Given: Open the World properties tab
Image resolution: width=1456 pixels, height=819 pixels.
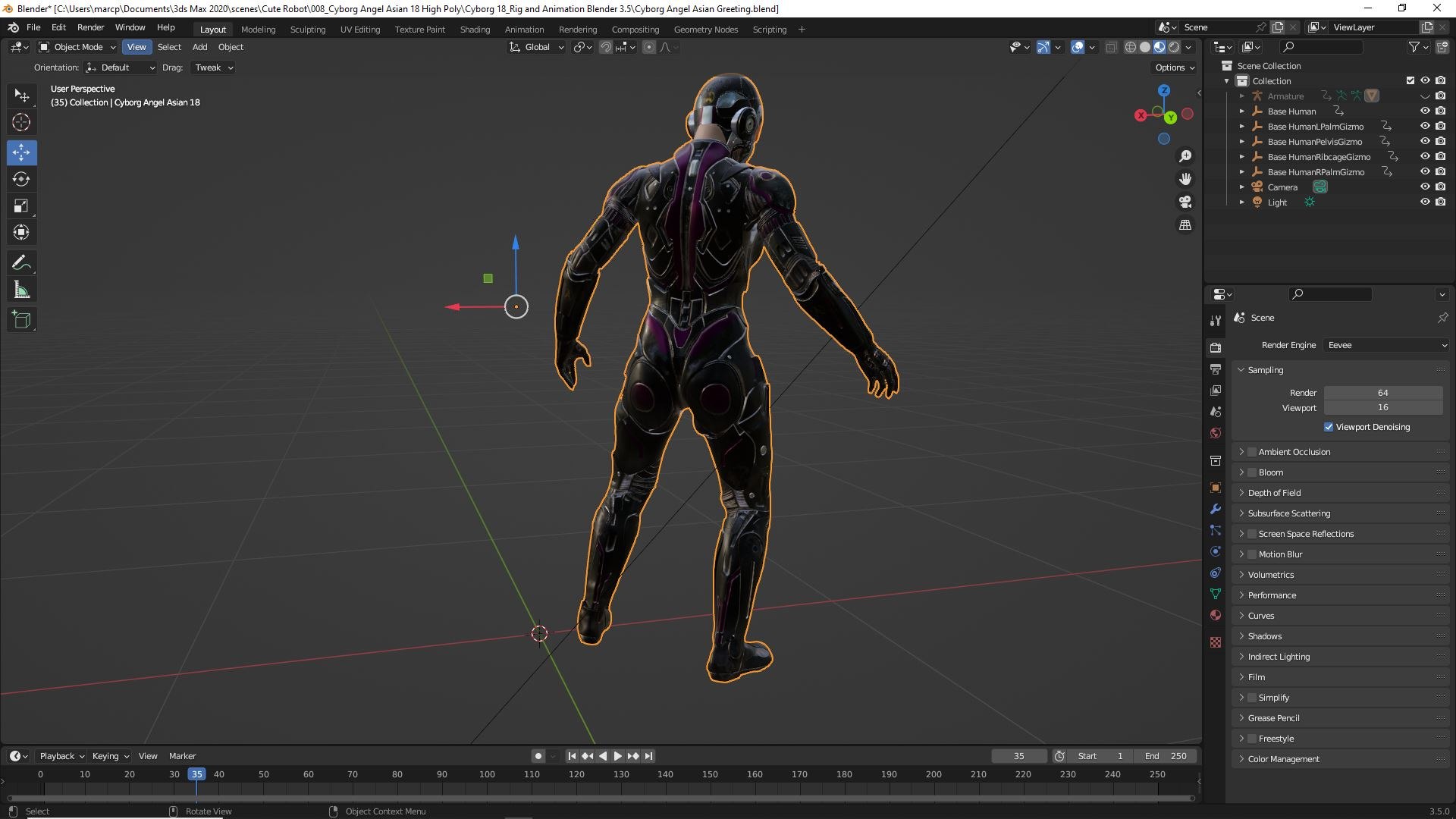Looking at the screenshot, I should click(1216, 433).
